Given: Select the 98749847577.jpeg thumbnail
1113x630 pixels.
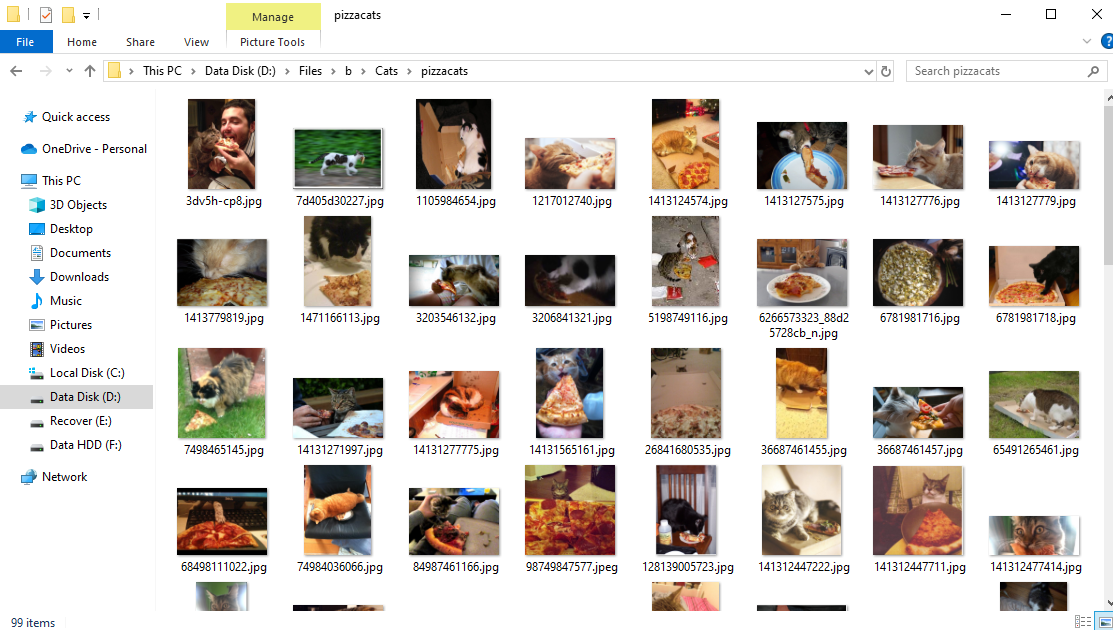Looking at the screenshot, I should (570, 510).
